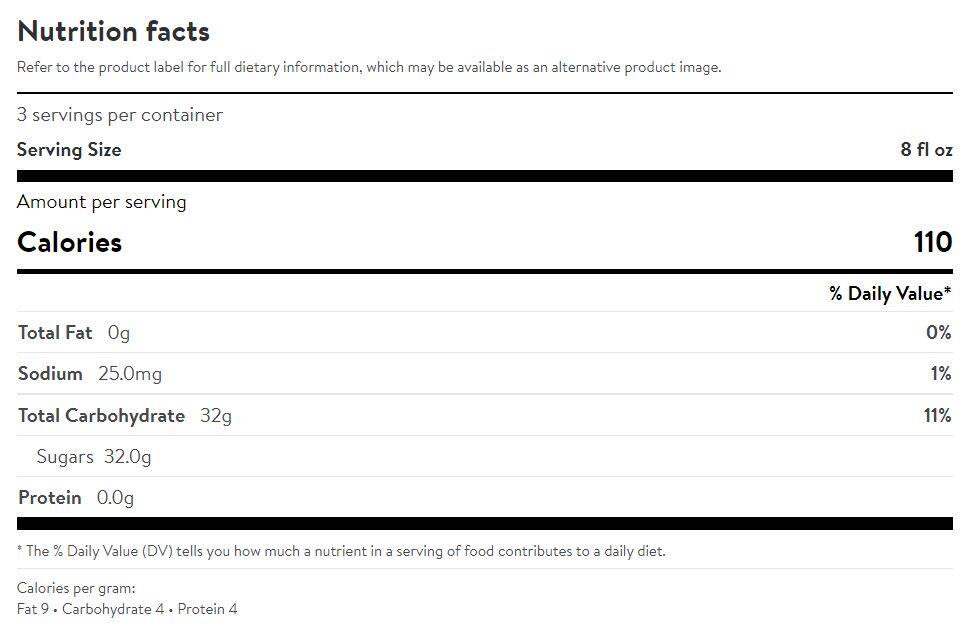Select the 3 servings per container text

pyautogui.click(x=120, y=115)
